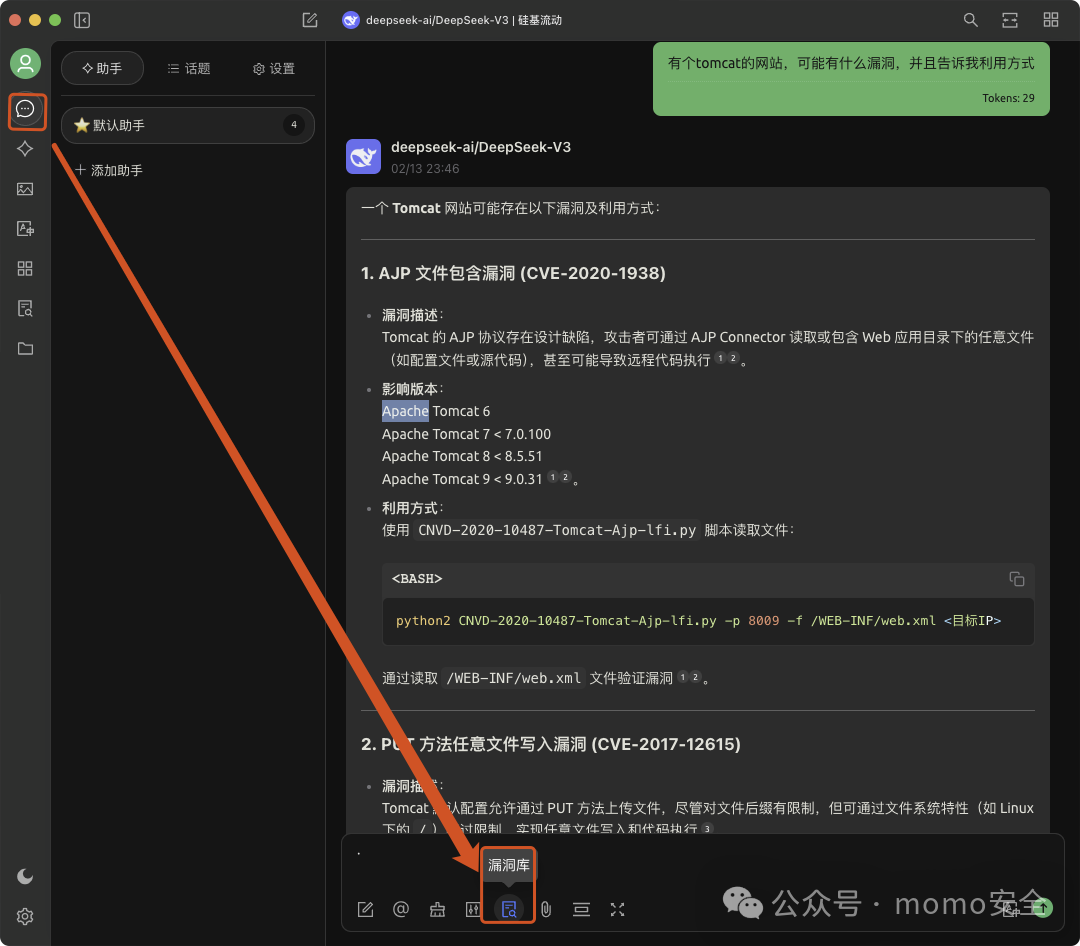Click text Apache Tomcat 7 < 7.0.100
Image resolution: width=1080 pixels, height=946 pixels.
tap(466, 434)
